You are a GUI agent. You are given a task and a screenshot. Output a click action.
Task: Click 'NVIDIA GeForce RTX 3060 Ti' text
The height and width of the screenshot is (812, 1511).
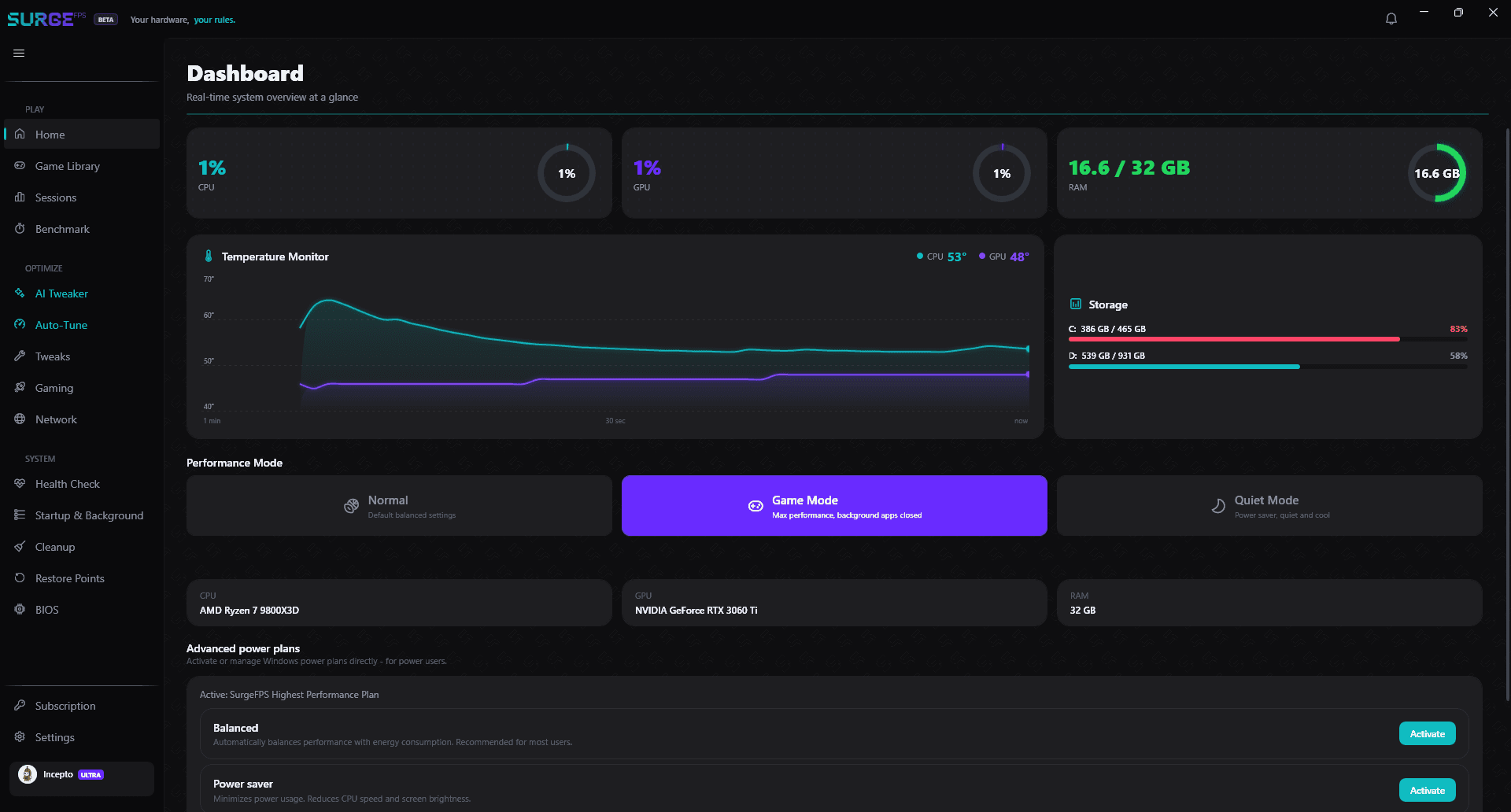coord(696,611)
